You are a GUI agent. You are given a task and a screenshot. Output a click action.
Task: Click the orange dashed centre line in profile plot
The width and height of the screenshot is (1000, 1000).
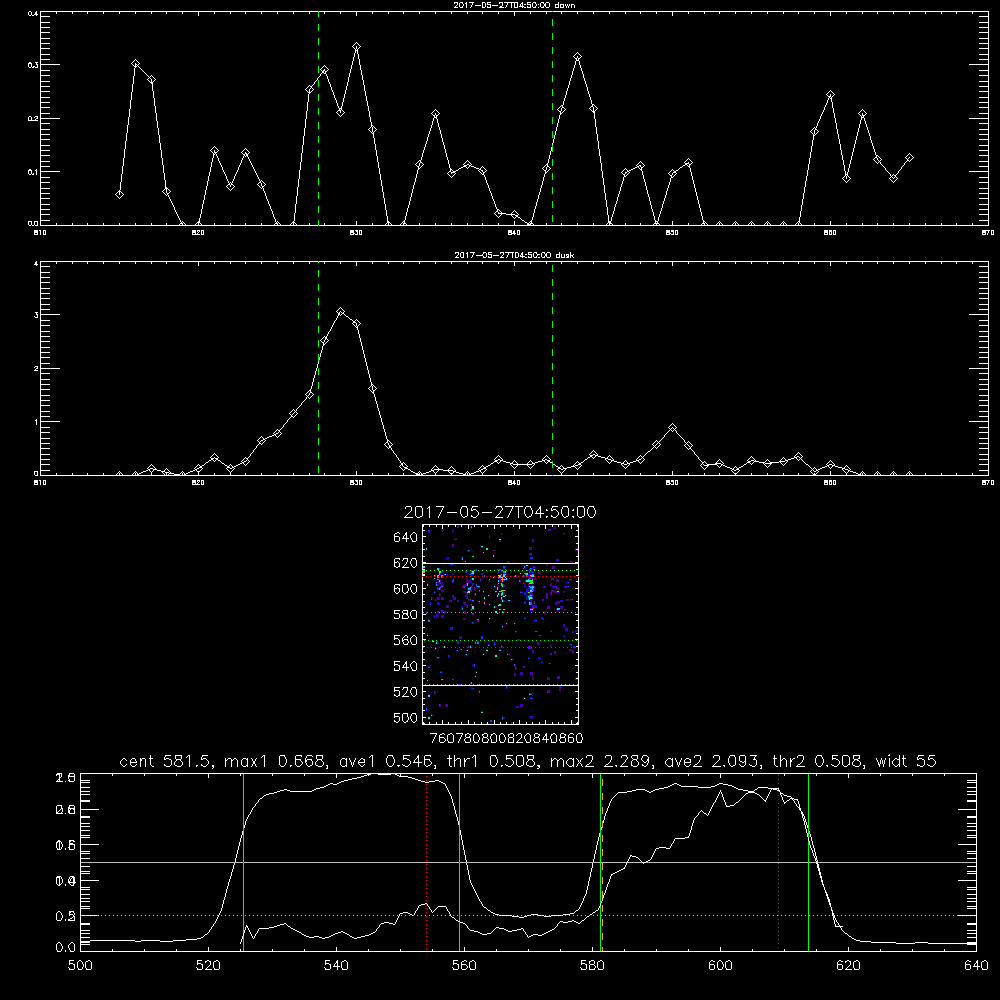[x=602, y=861]
